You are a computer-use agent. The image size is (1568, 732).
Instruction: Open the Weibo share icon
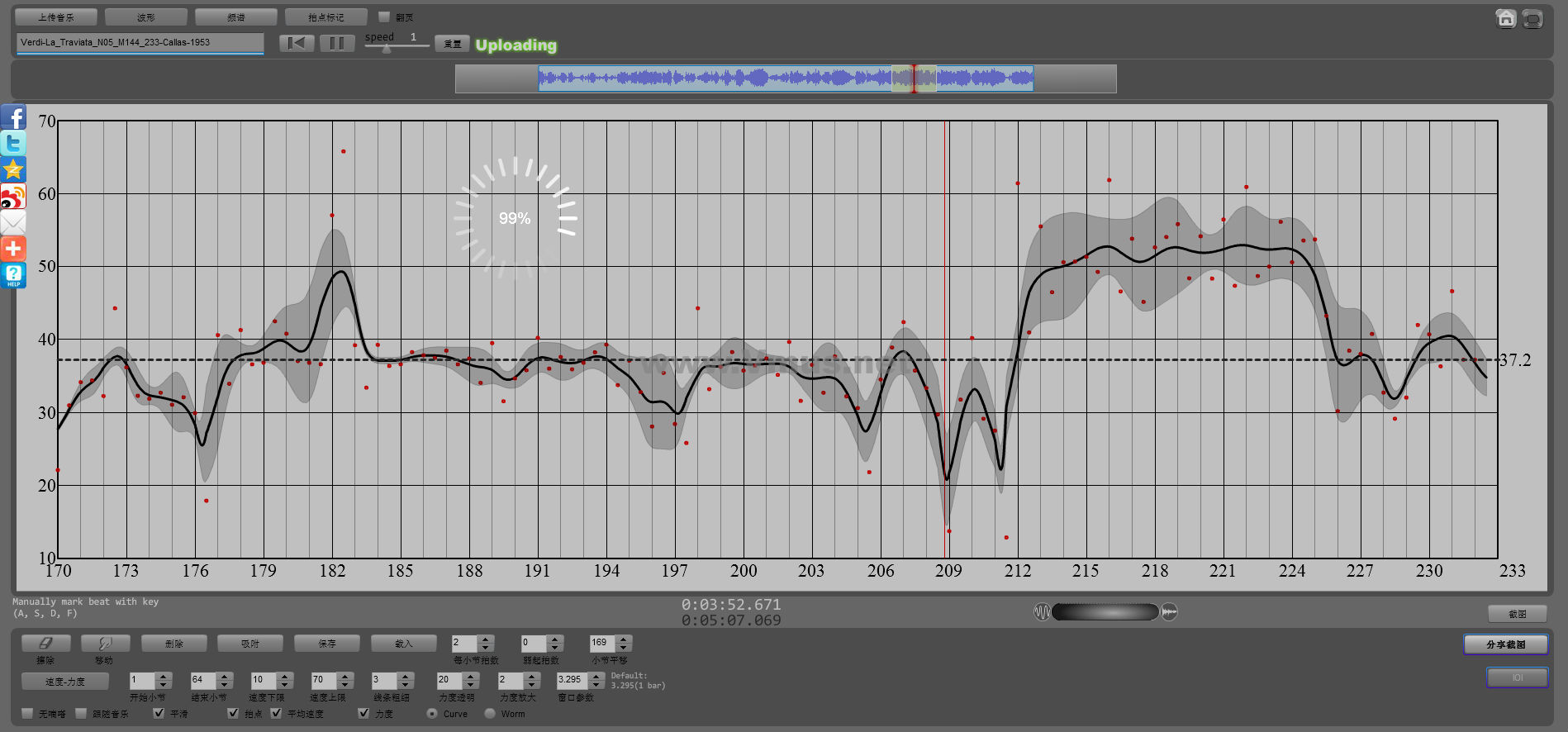[13, 197]
